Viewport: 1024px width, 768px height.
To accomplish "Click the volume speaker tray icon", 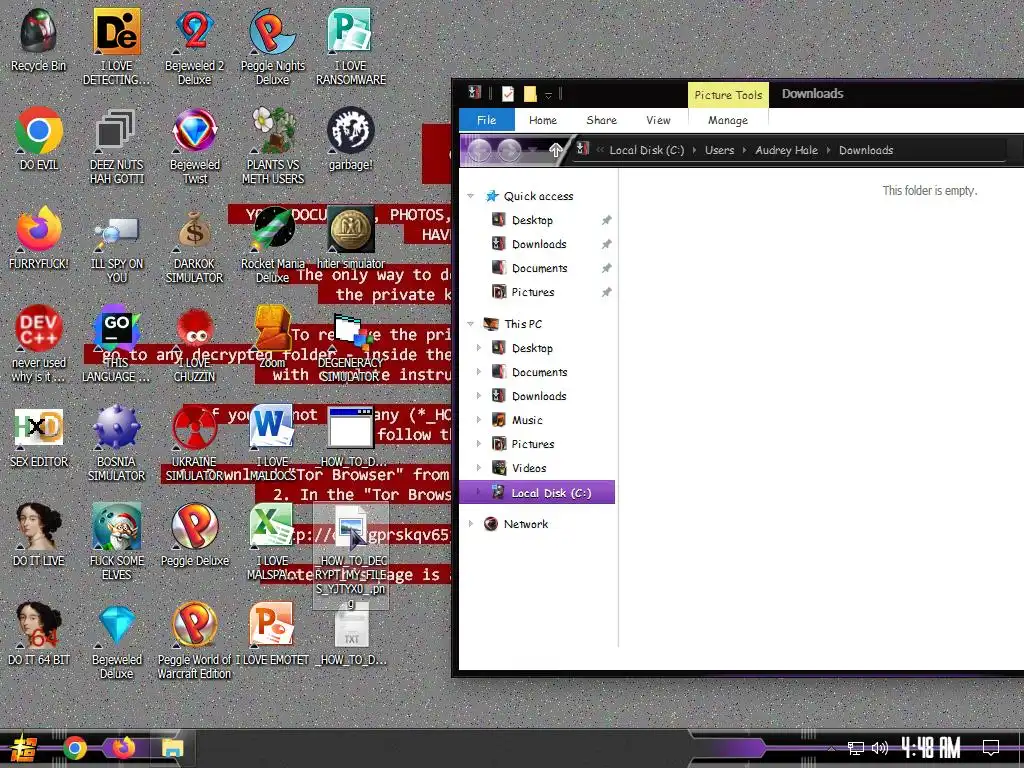I will coord(880,748).
